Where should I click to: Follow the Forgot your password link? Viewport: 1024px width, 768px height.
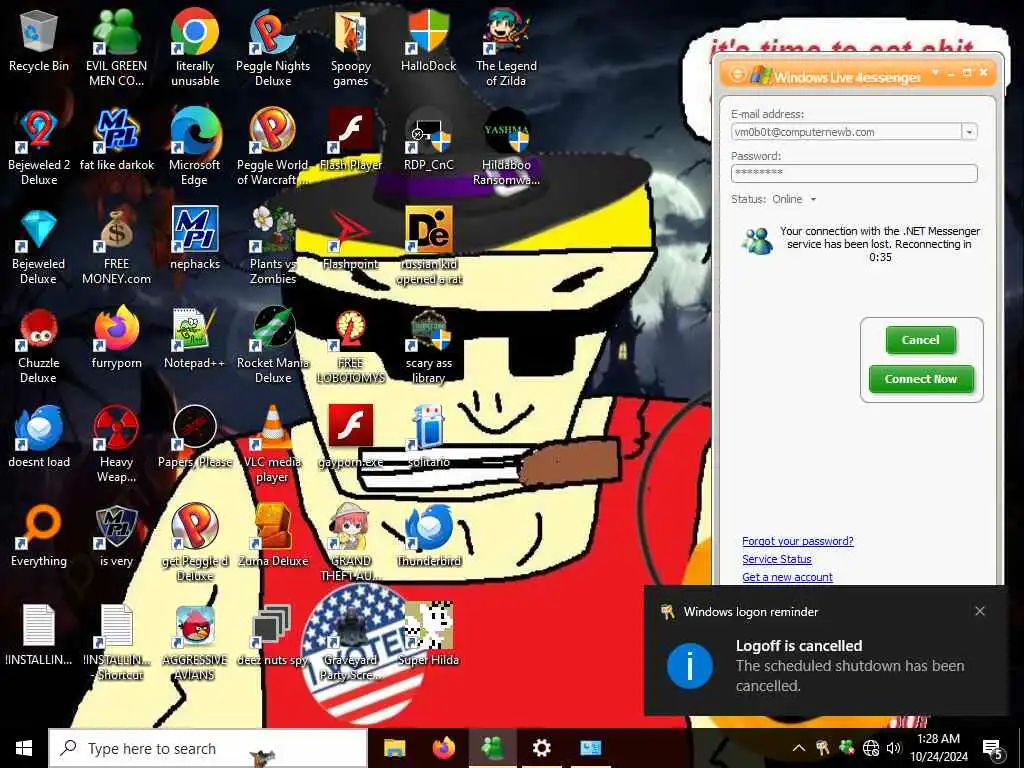797,541
